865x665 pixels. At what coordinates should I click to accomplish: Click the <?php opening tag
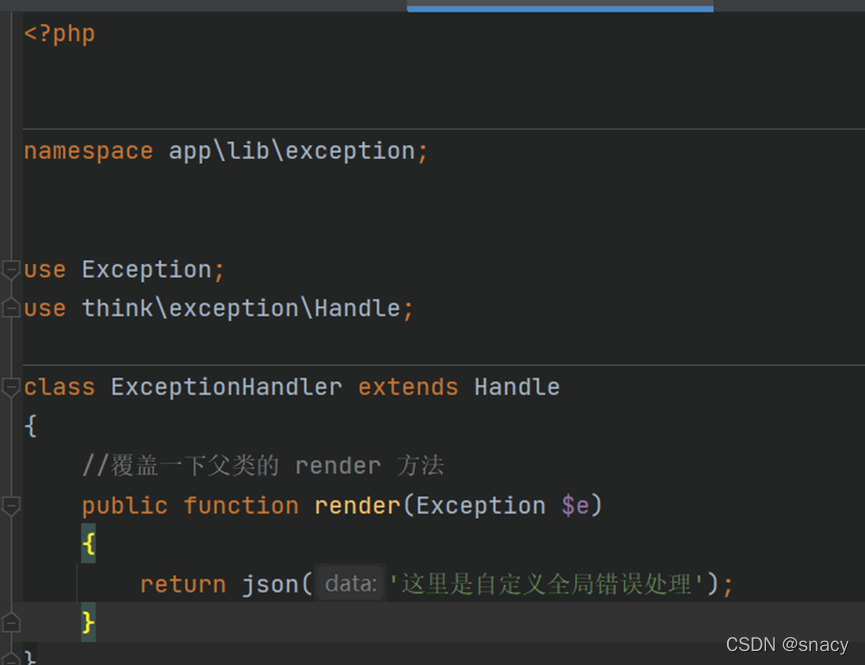click(60, 34)
